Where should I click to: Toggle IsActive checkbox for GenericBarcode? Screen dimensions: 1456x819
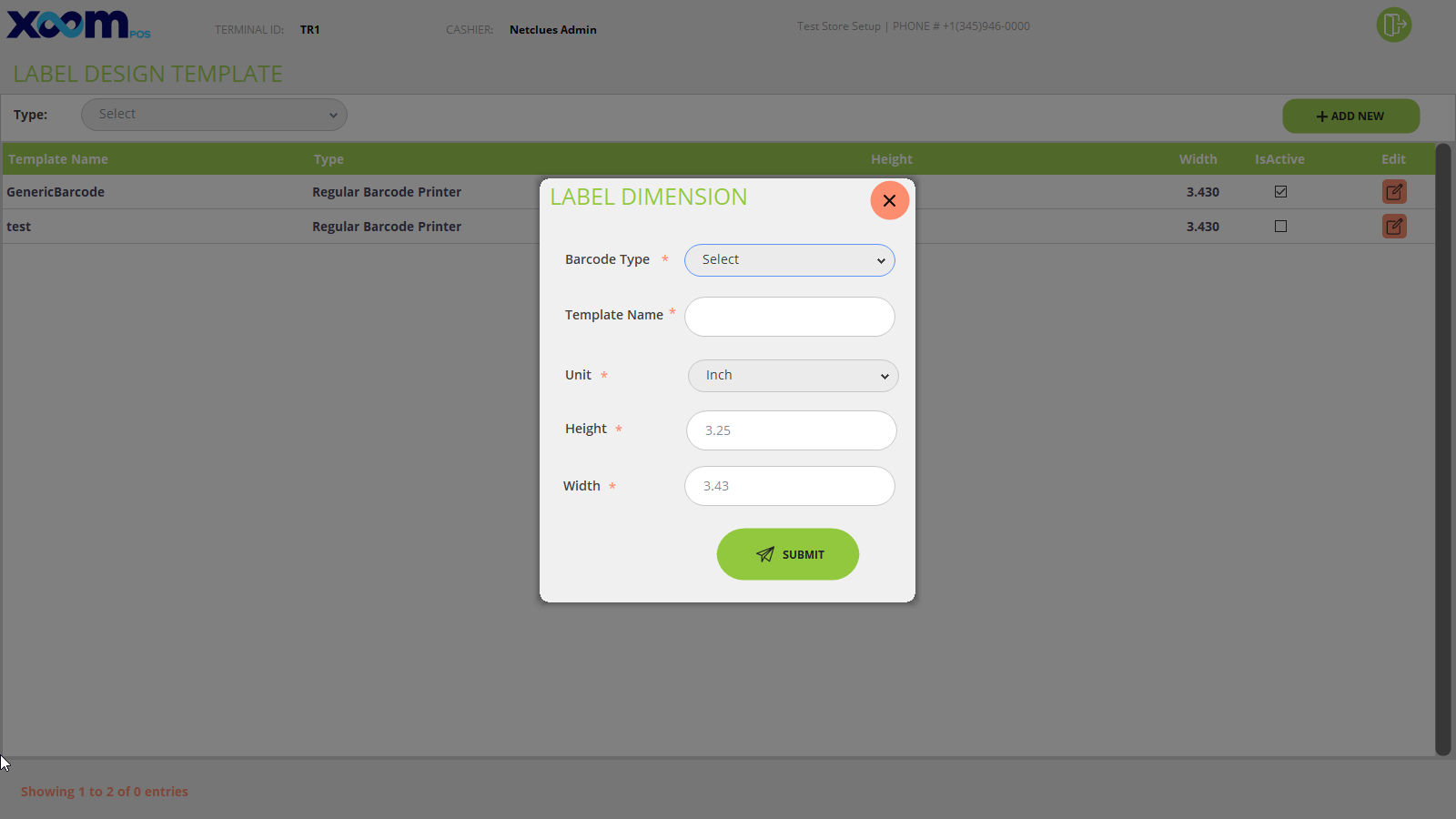point(1280,192)
